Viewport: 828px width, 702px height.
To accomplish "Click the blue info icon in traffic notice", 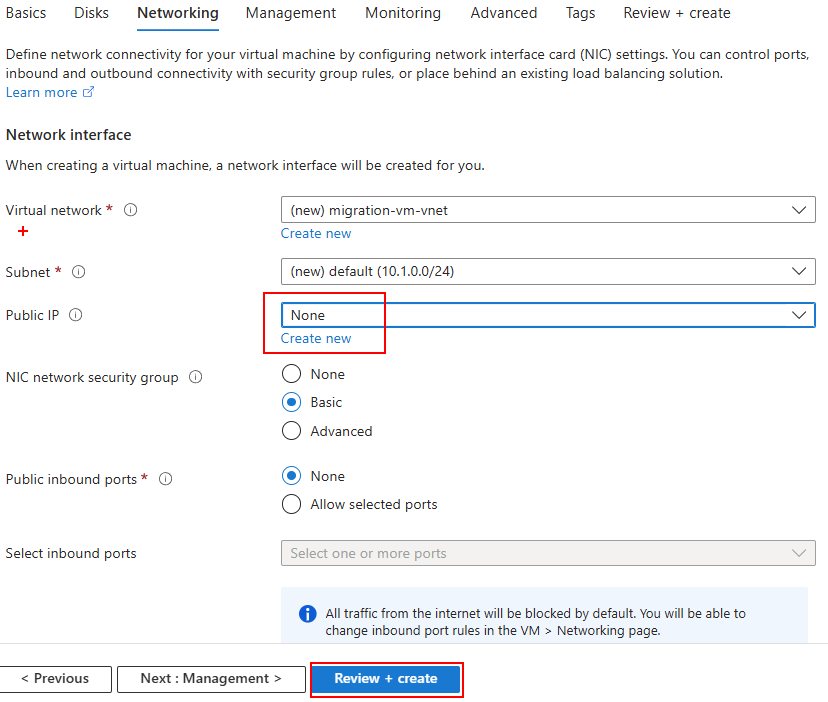I will pyautogui.click(x=308, y=613).
